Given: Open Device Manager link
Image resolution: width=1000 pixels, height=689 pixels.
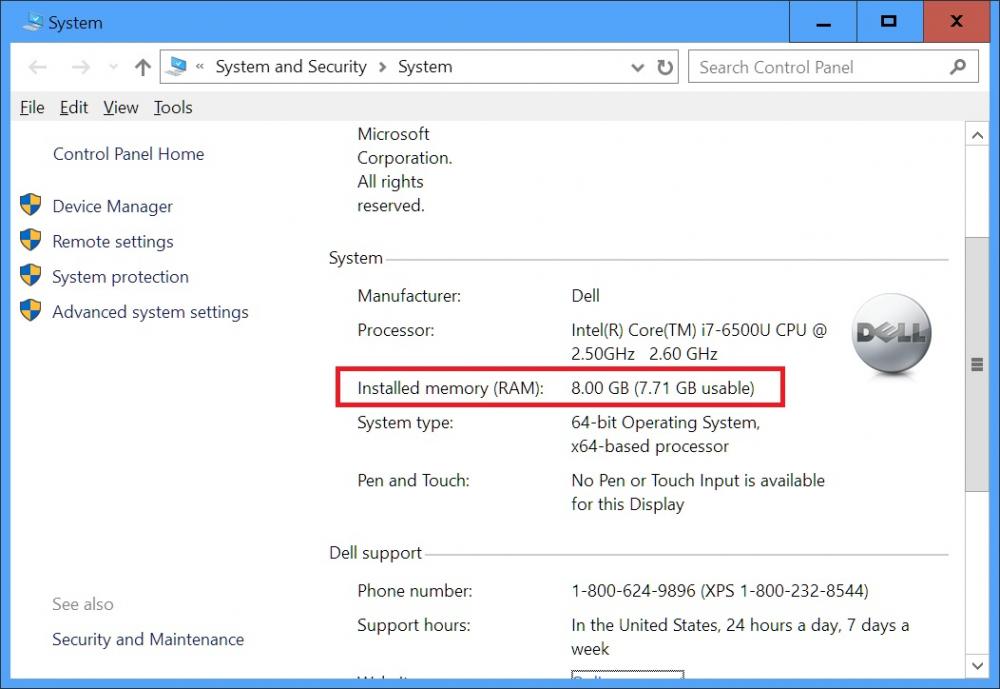Looking at the screenshot, I should pyautogui.click(x=112, y=206).
